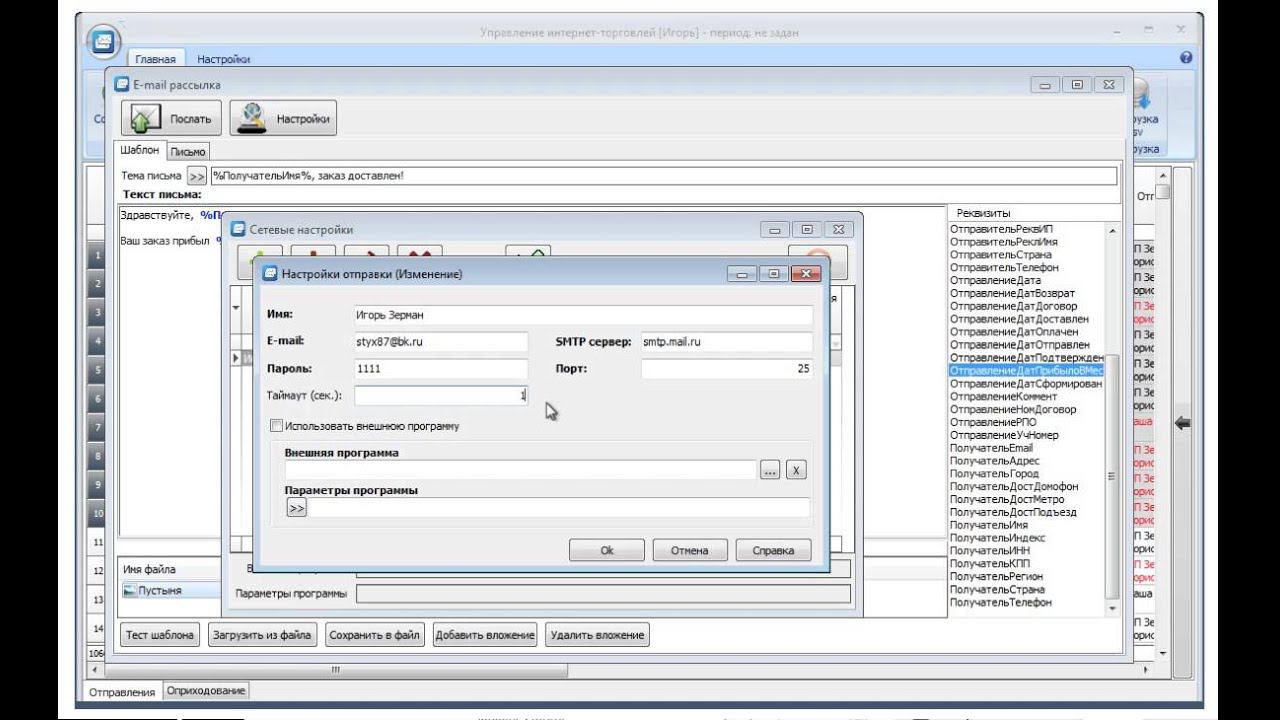Screen dimensions: 1280x720
Task: Open the Настройки ribbon tab
Action: (223, 59)
